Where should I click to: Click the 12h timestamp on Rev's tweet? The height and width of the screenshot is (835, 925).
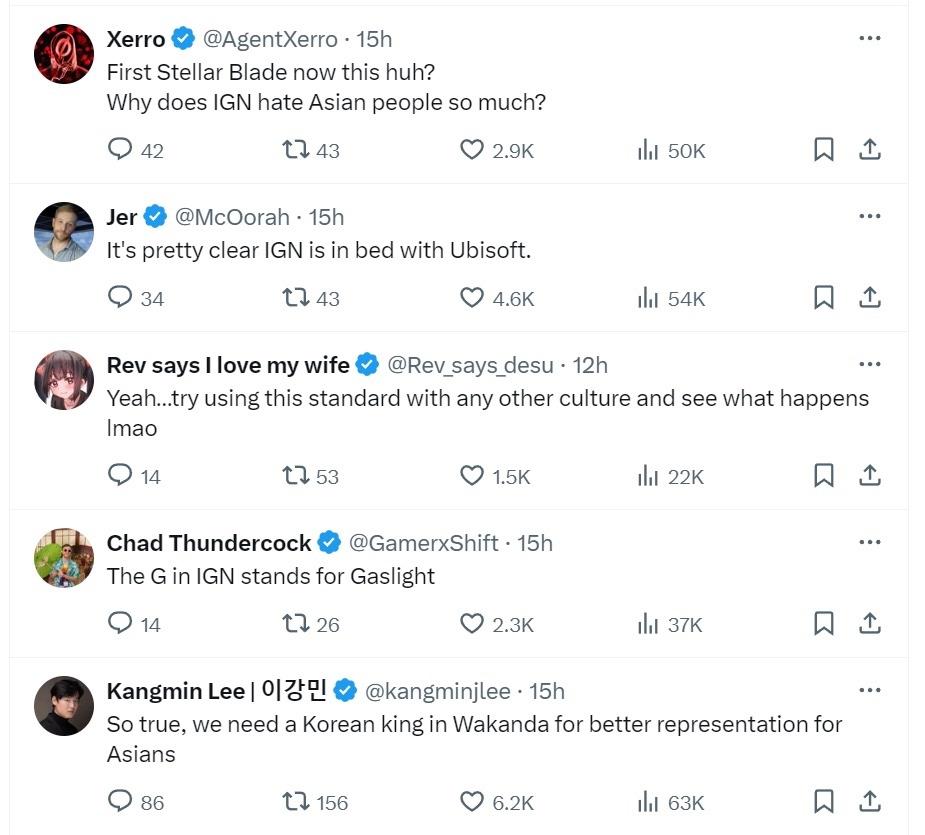[x=590, y=365]
